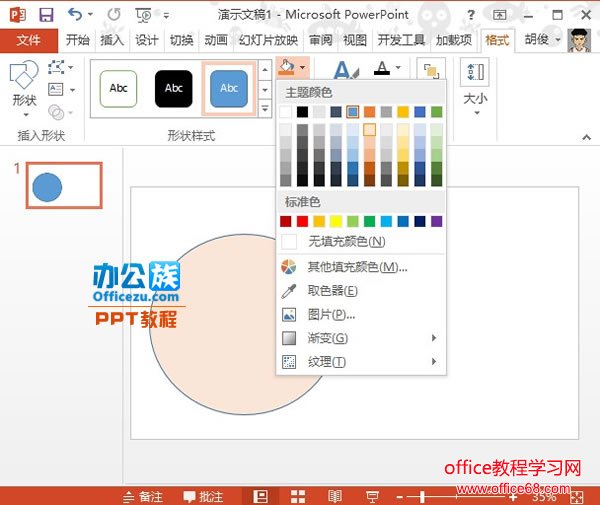600x505 pixels.
Task: Open the PowerPoint help question mark
Action: 471,15
